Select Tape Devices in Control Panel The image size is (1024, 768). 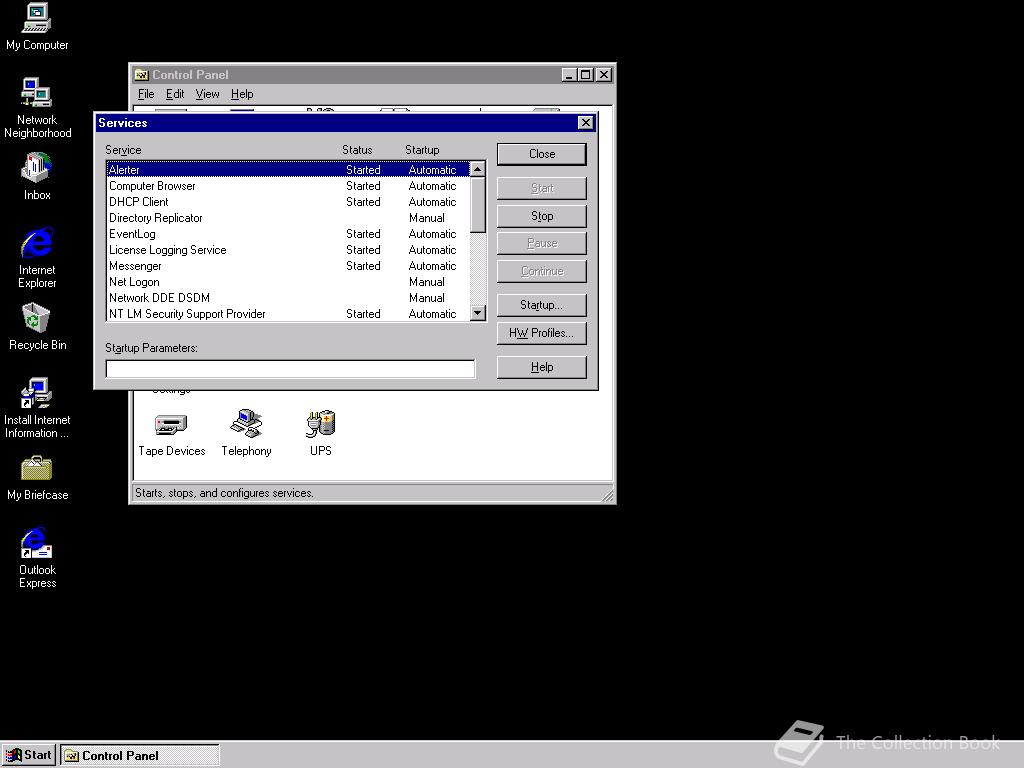(x=171, y=433)
